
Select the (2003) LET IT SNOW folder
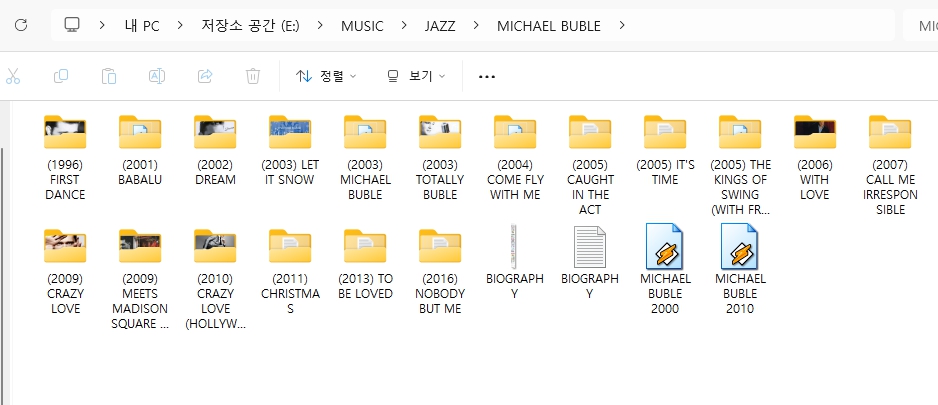290,151
